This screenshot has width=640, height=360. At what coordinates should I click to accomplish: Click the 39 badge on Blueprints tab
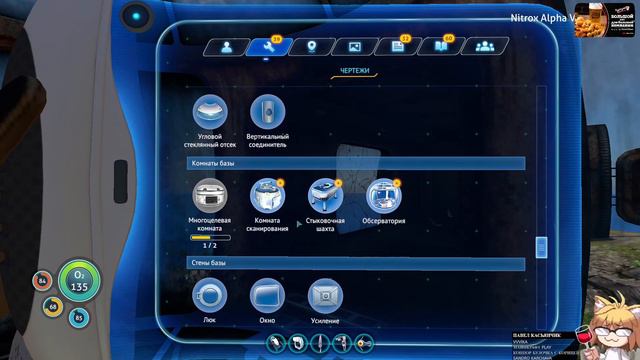(x=277, y=39)
